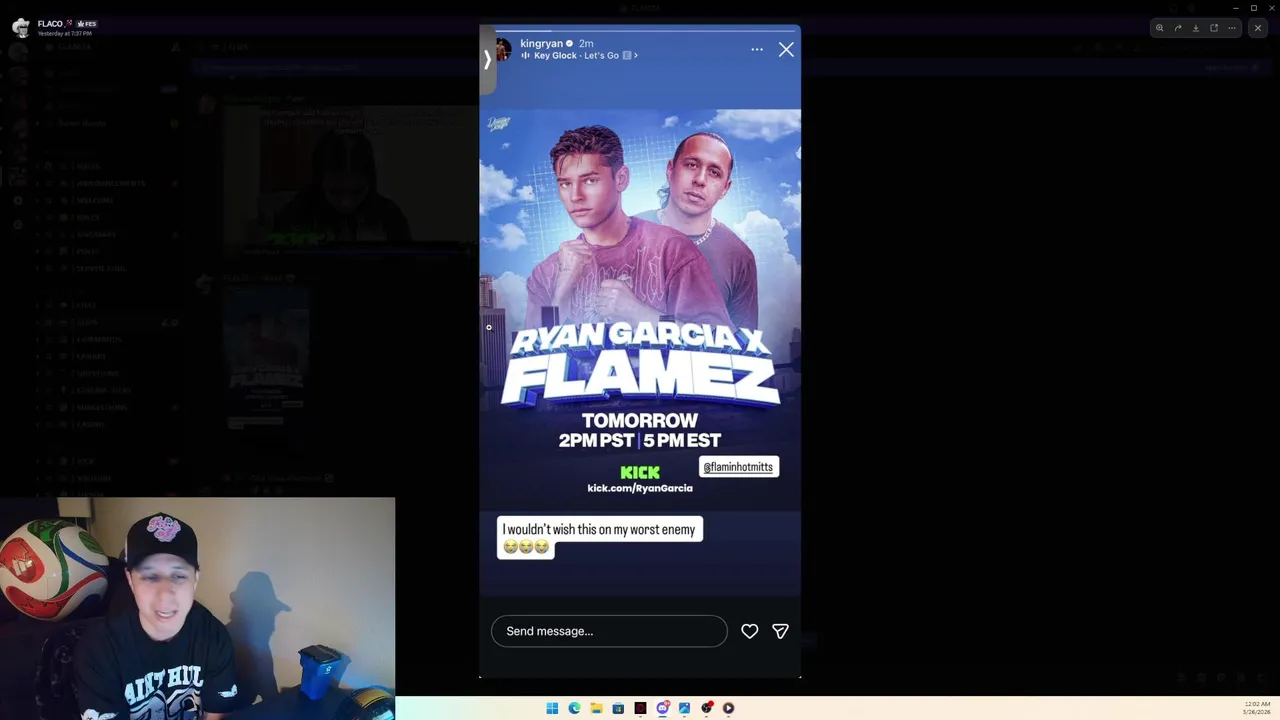Click the FLACO username in the viewer header
This screenshot has width=1280, height=720.
(x=50, y=23)
